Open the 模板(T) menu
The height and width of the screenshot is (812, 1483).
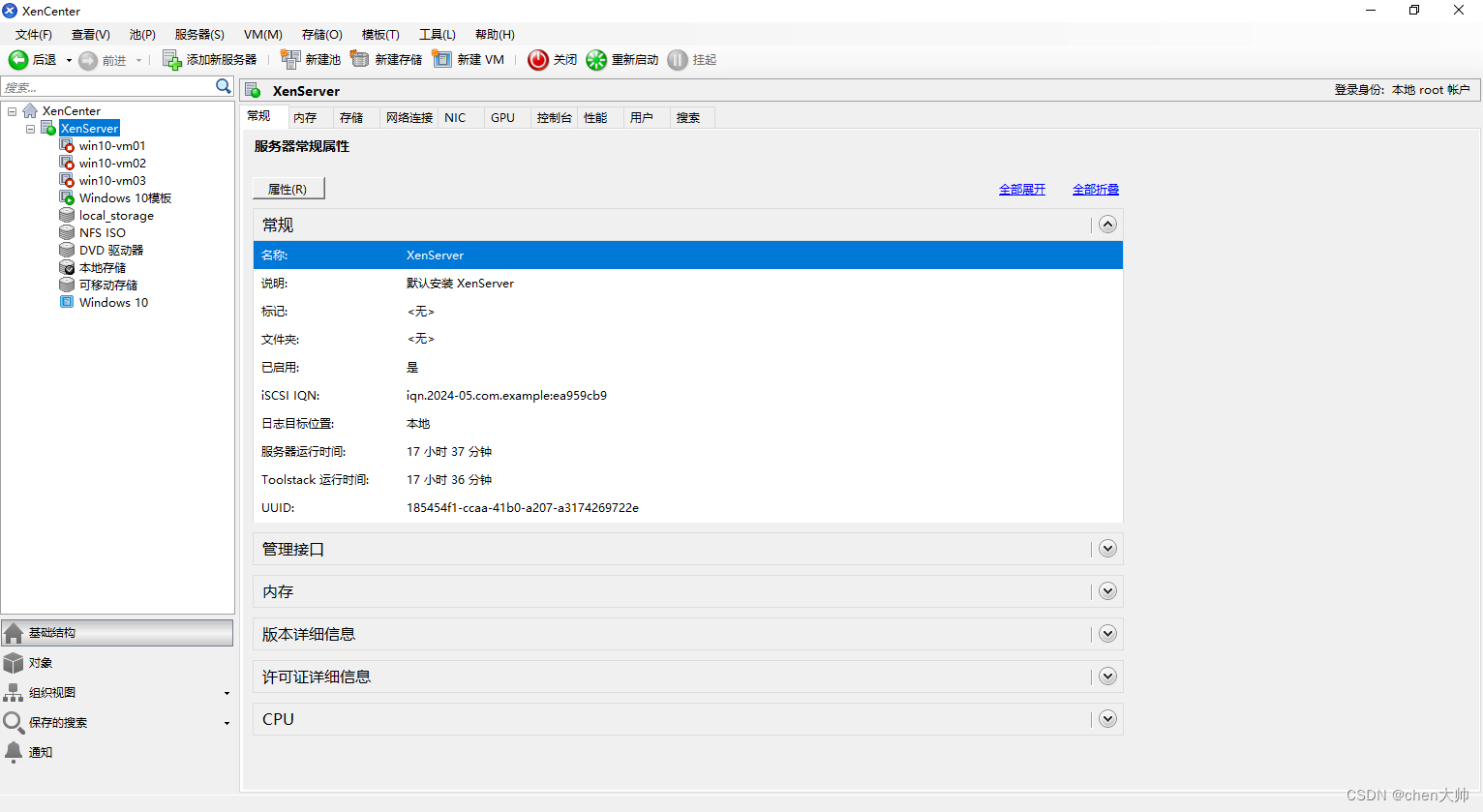click(380, 35)
